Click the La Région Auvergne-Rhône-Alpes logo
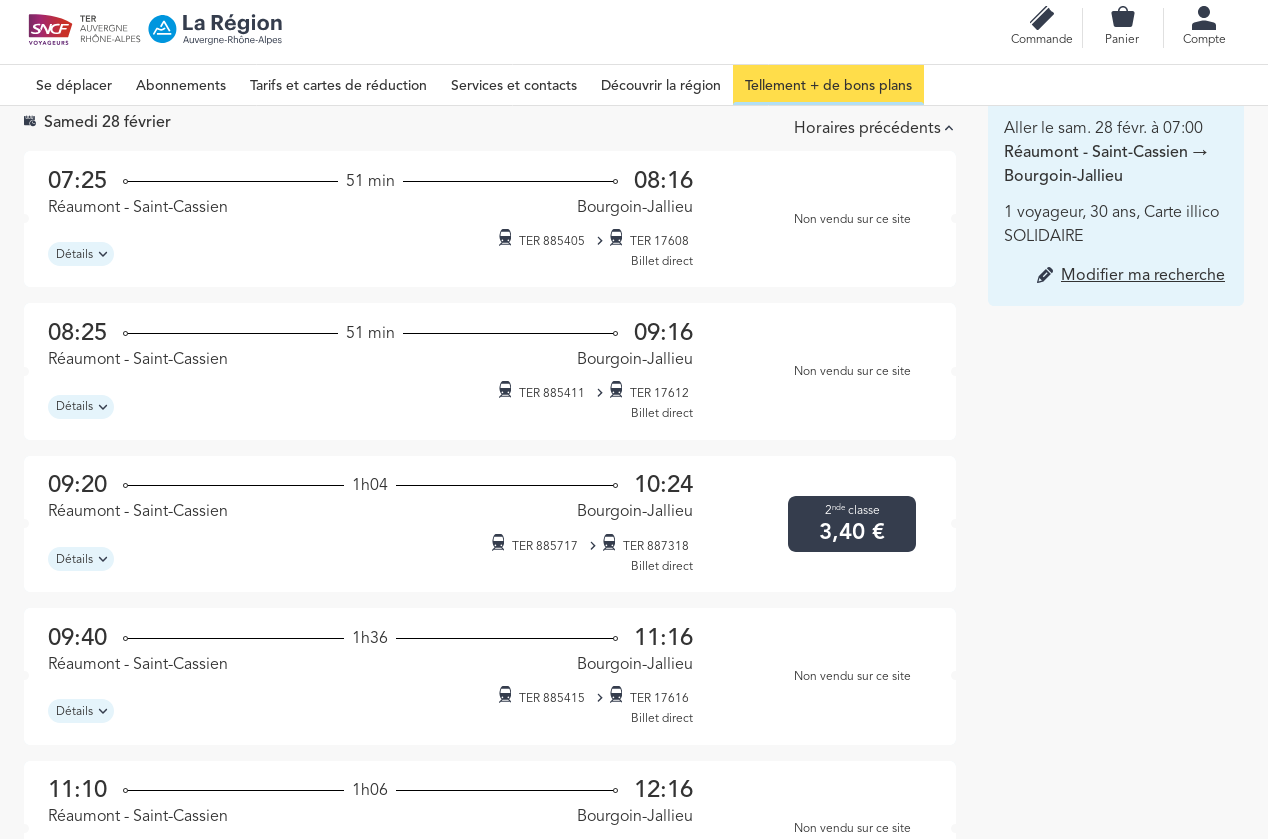This screenshot has width=1268, height=839. [216, 29]
